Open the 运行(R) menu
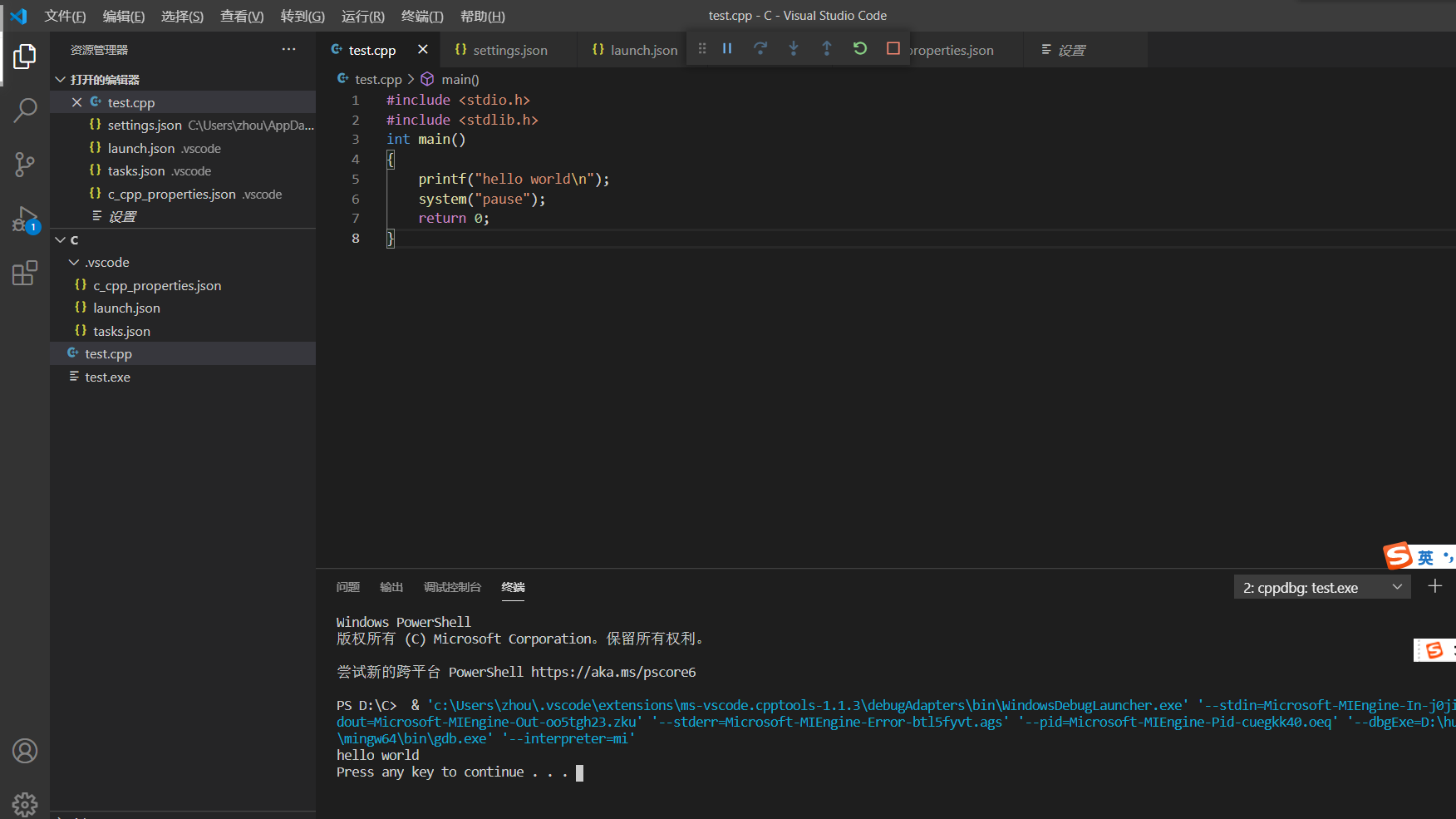The image size is (1456, 819). pos(363,16)
